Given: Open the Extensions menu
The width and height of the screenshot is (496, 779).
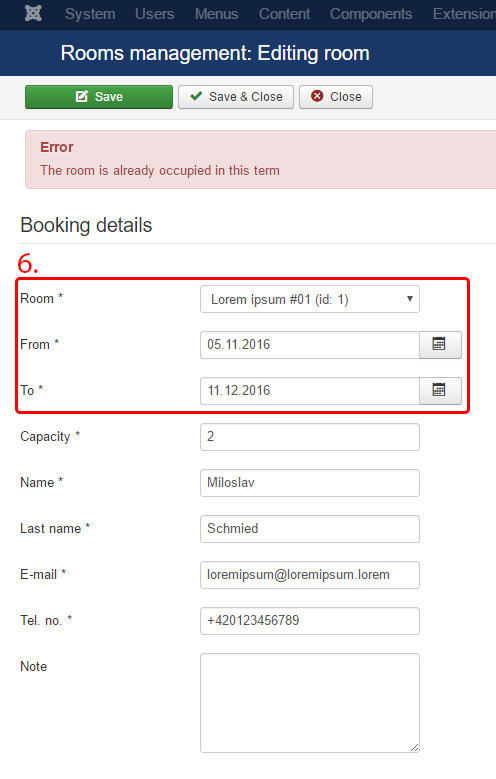Looking at the screenshot, I should (464, 14).
